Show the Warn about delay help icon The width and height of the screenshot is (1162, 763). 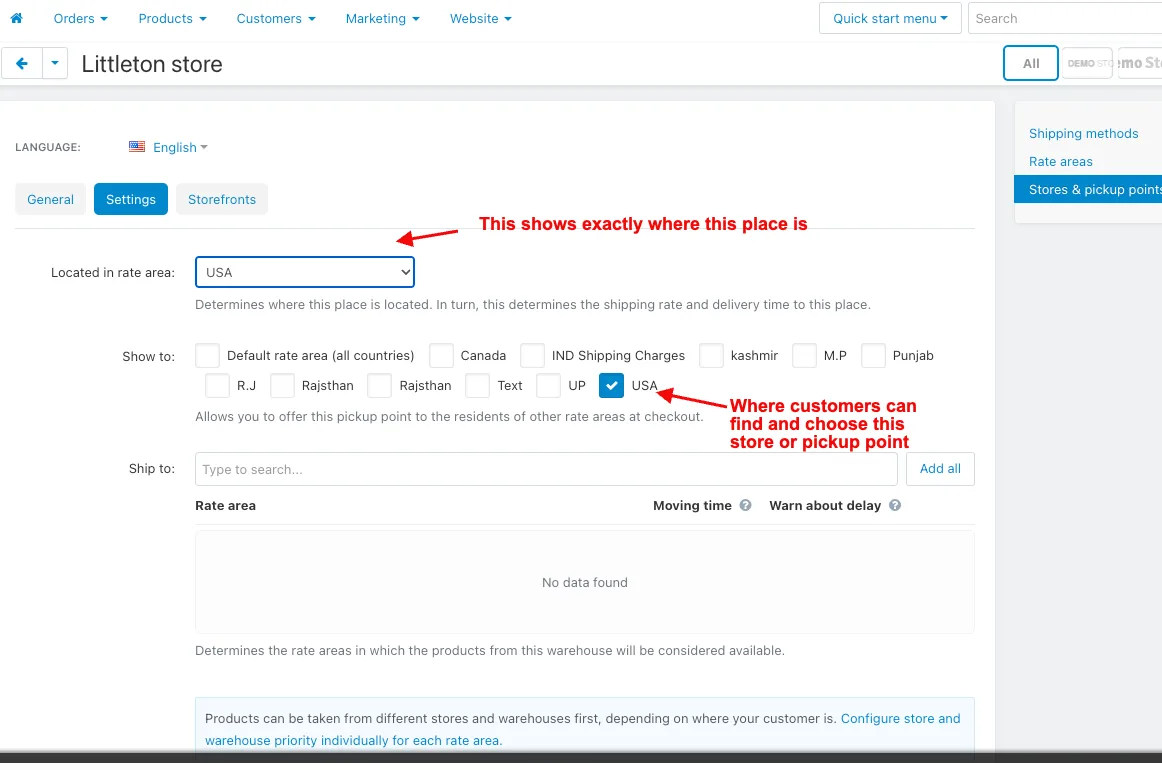[x=895, y=505]
